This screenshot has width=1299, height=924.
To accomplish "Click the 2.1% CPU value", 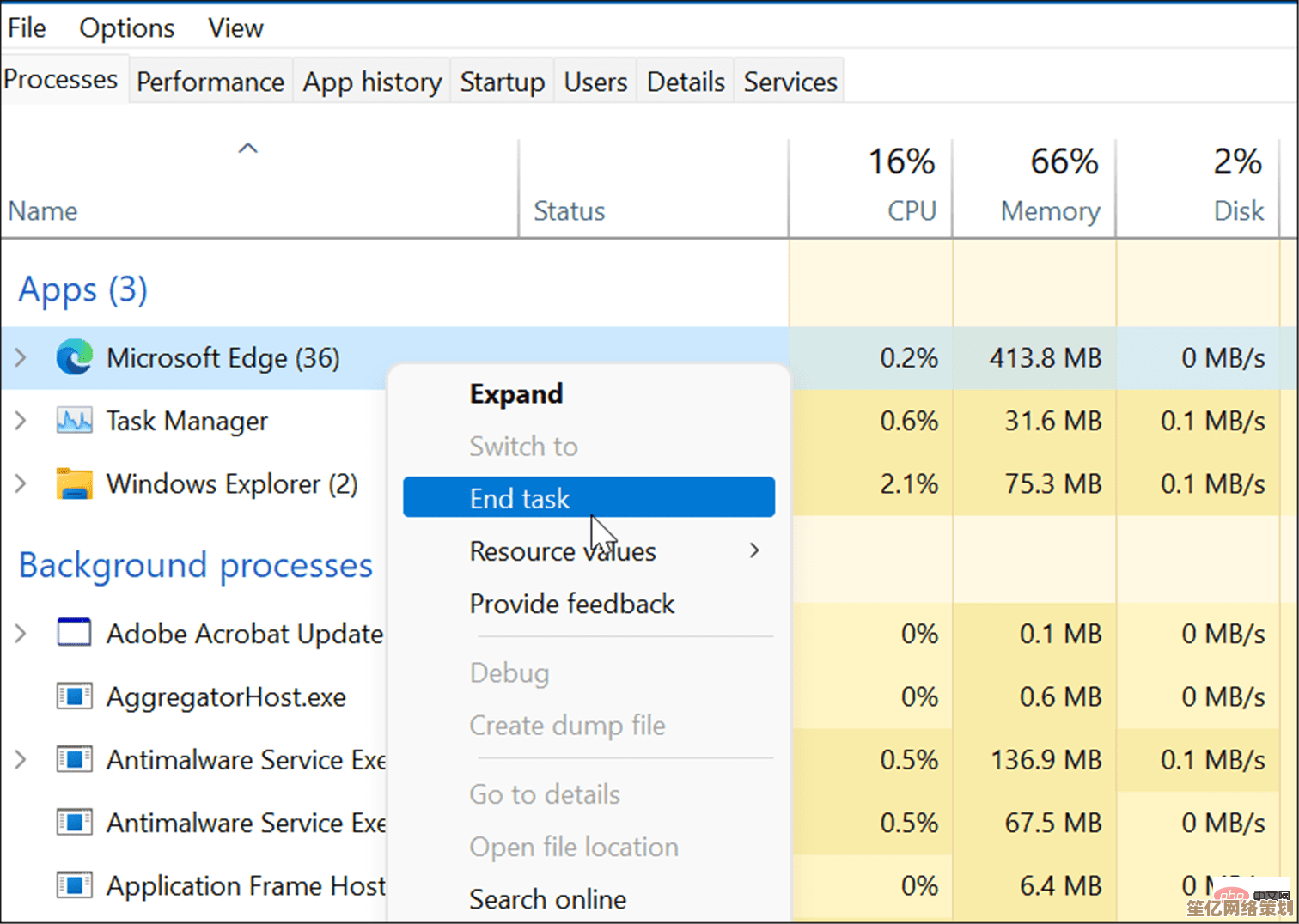I will [x=909, y=483].
